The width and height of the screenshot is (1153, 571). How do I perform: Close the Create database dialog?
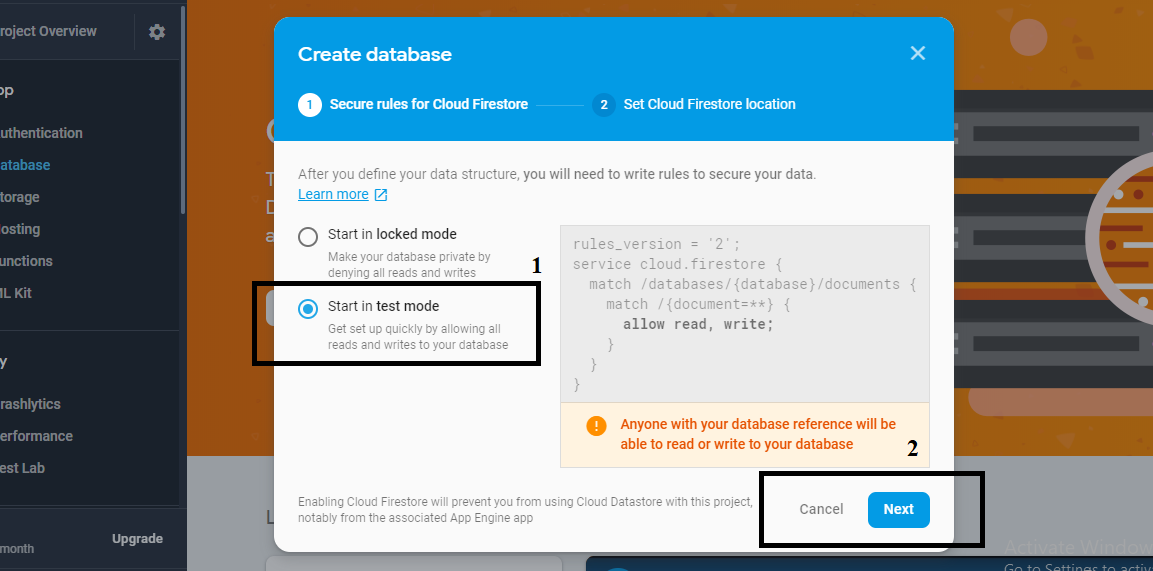pos(917,53)
